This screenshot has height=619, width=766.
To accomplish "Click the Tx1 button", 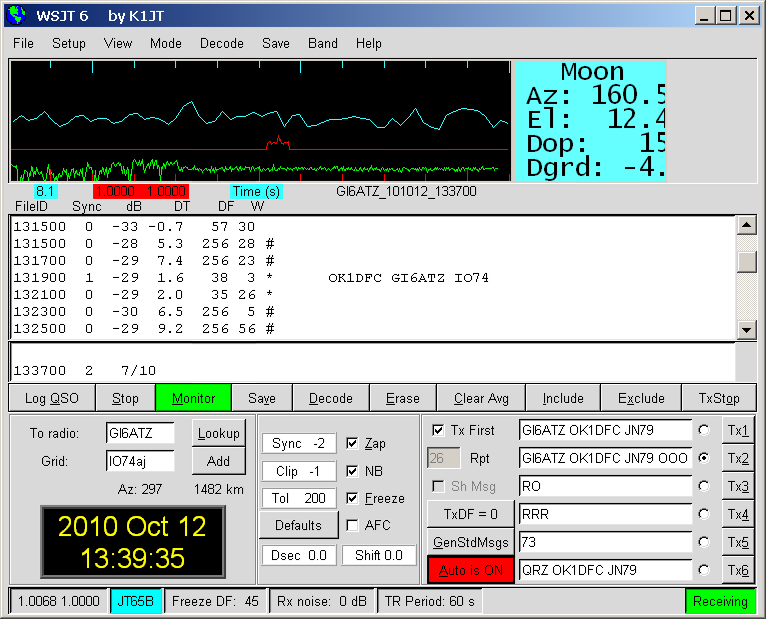I will [738, 430].
